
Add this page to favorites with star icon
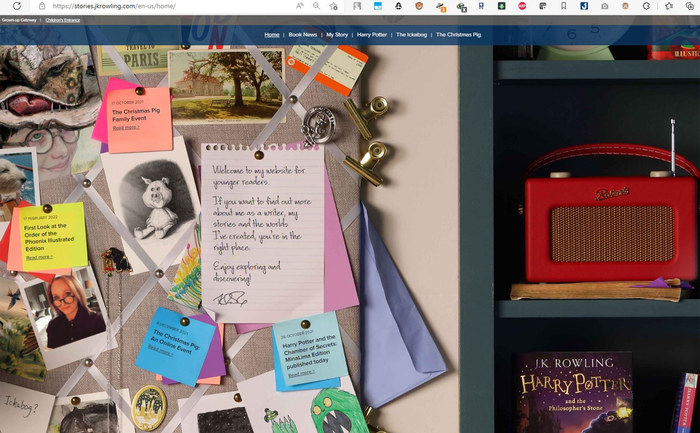pos(333,6)
